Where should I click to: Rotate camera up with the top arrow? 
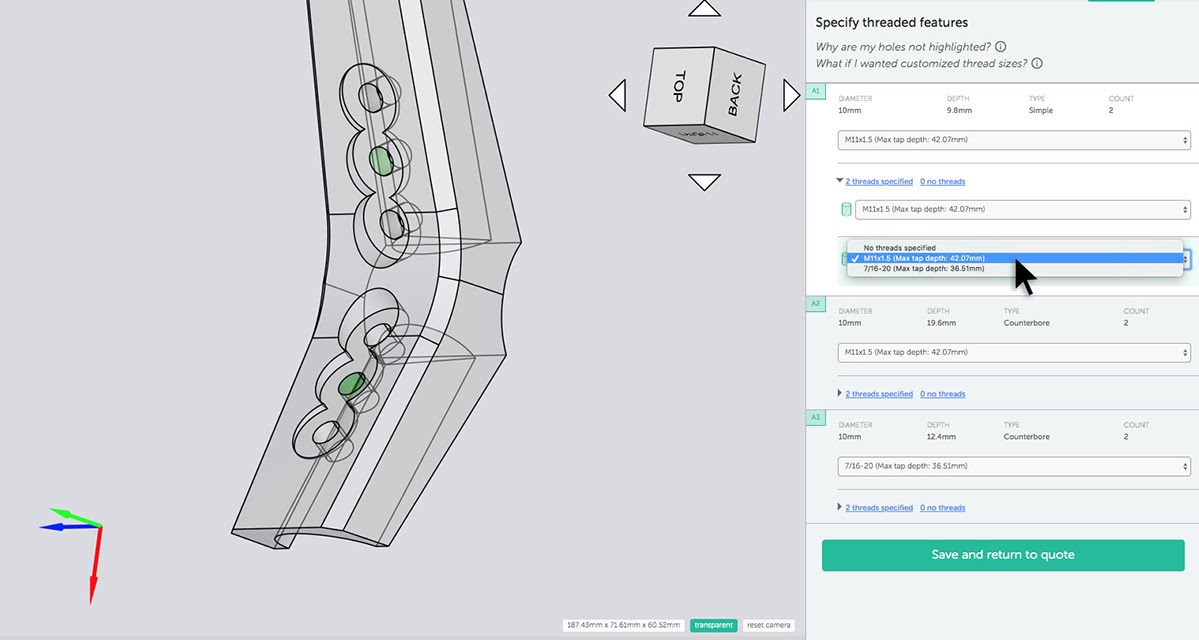coord(704,8)
